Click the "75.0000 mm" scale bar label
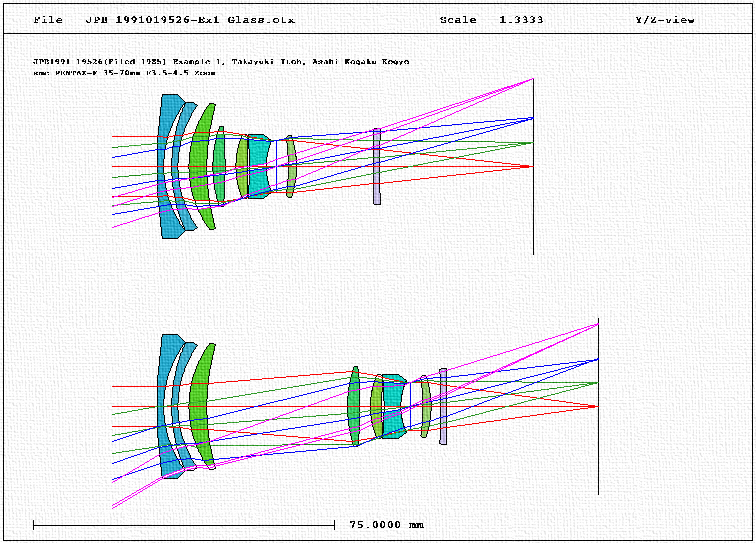Screen dimensions: 756x543 pos(387,525)
